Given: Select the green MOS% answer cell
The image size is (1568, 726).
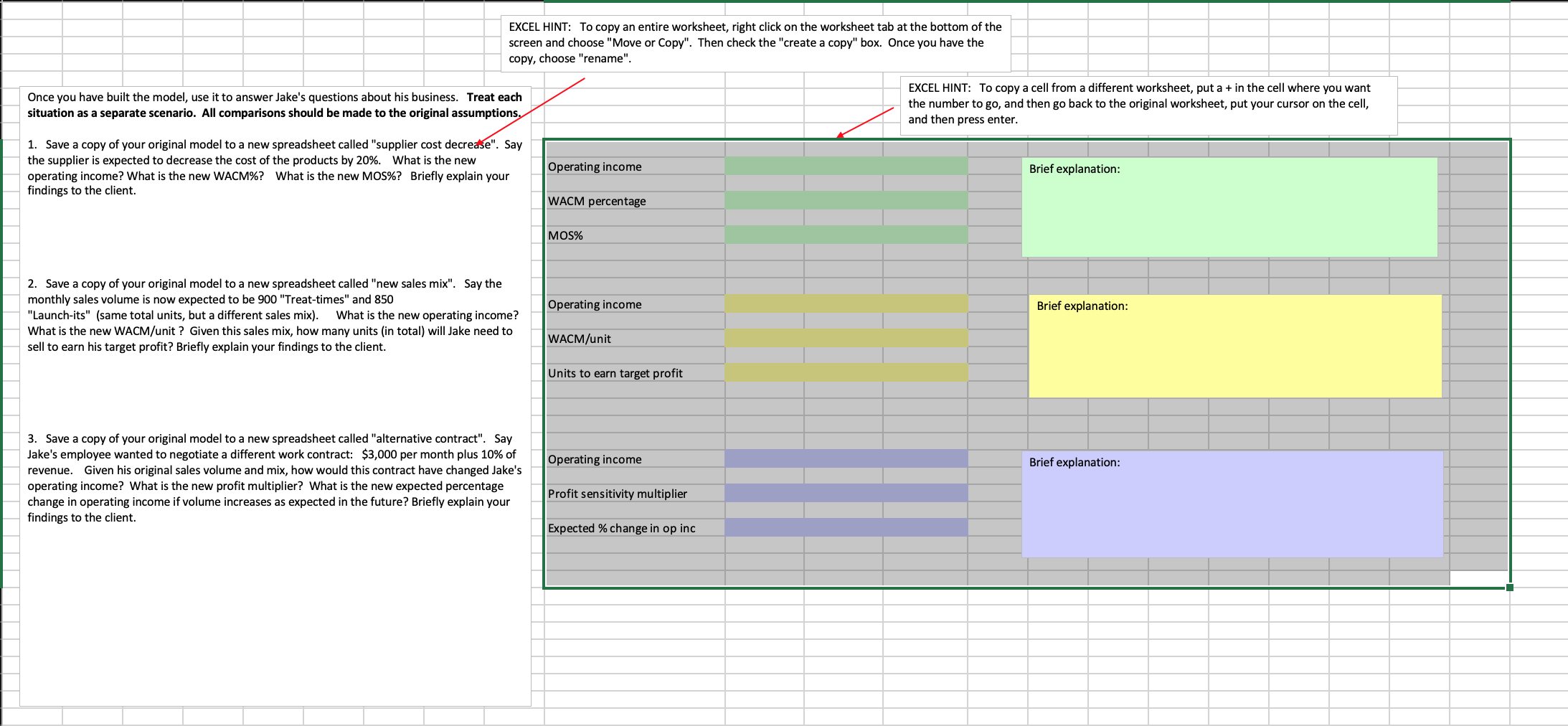Looking at the screenshot, I should click(846, 235).
